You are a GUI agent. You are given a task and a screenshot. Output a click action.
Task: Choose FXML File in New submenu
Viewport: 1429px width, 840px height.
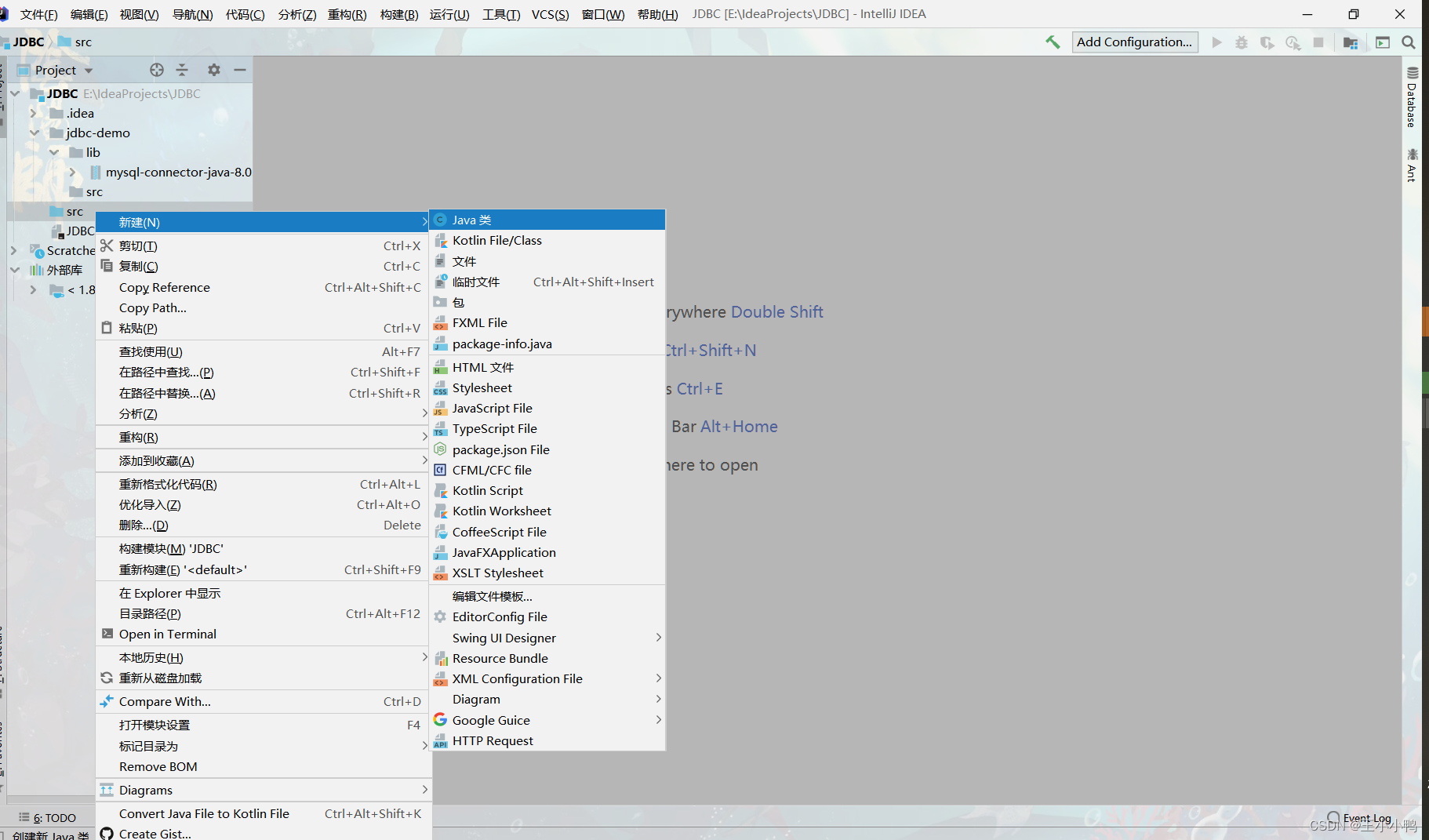pos(547,323)
